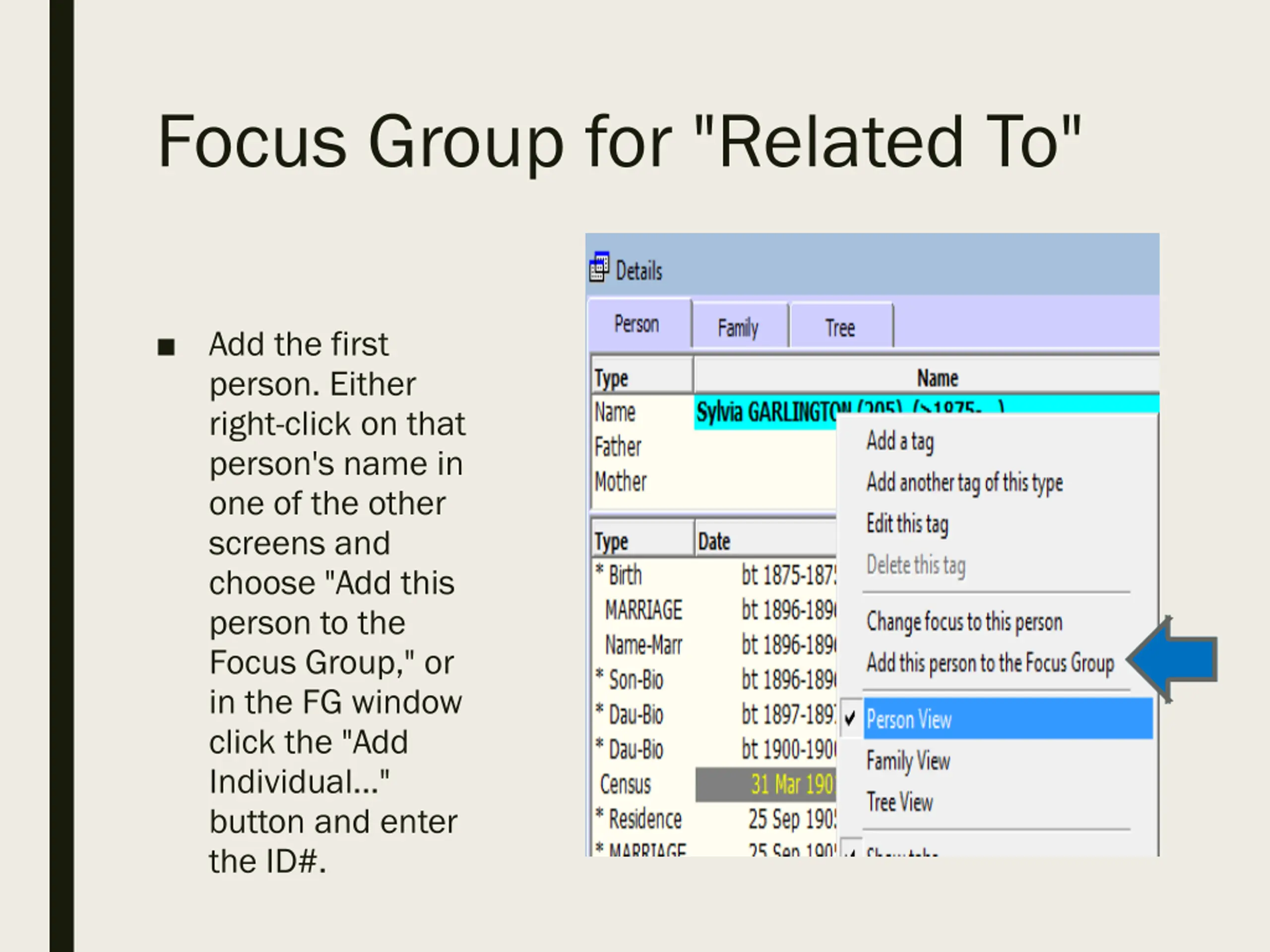Switch to the Tree tab
Viewport: 1270px width, 952px height.
tap(840, 328)
